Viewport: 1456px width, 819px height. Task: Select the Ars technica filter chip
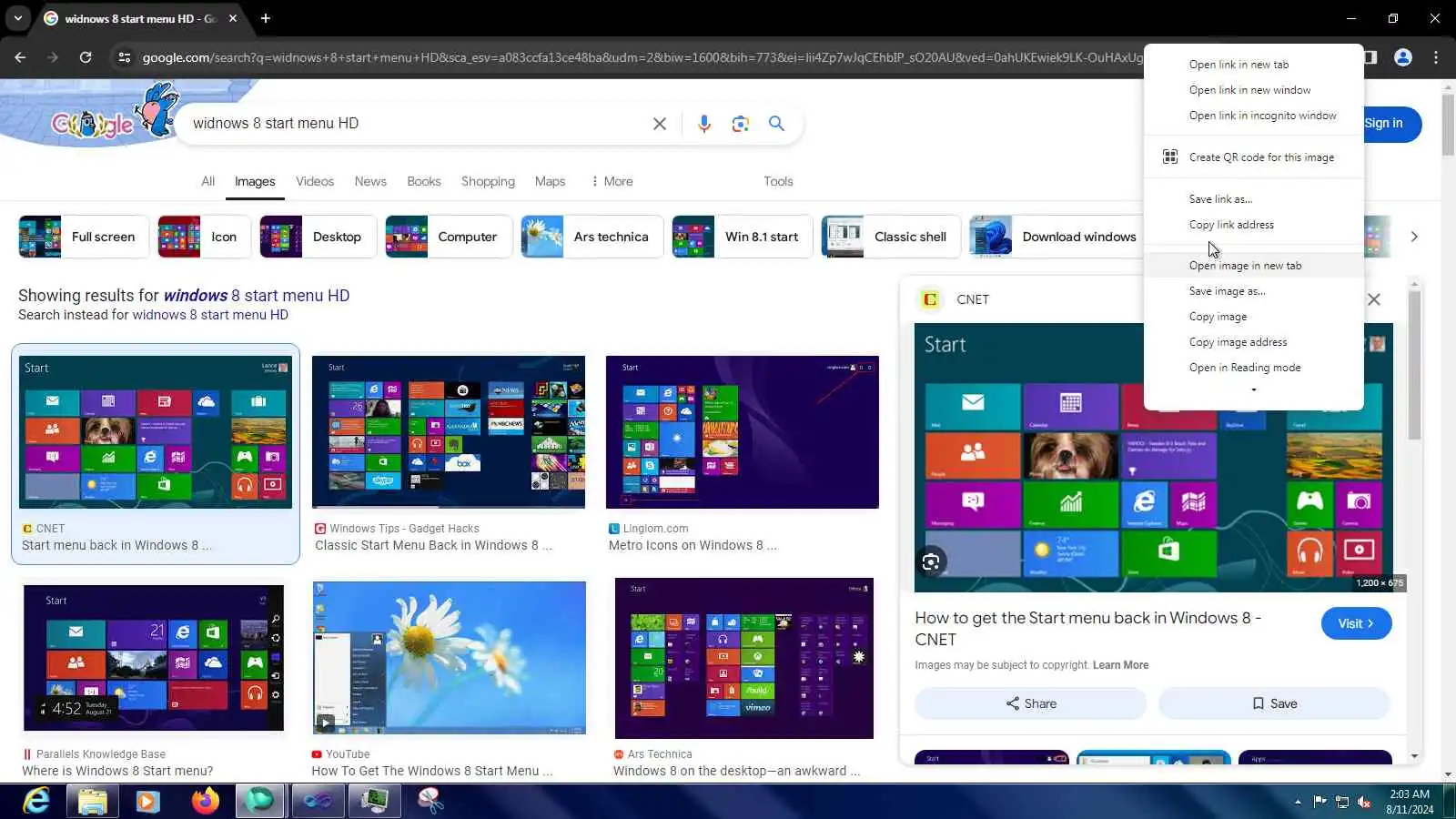[x=591, y=237]
